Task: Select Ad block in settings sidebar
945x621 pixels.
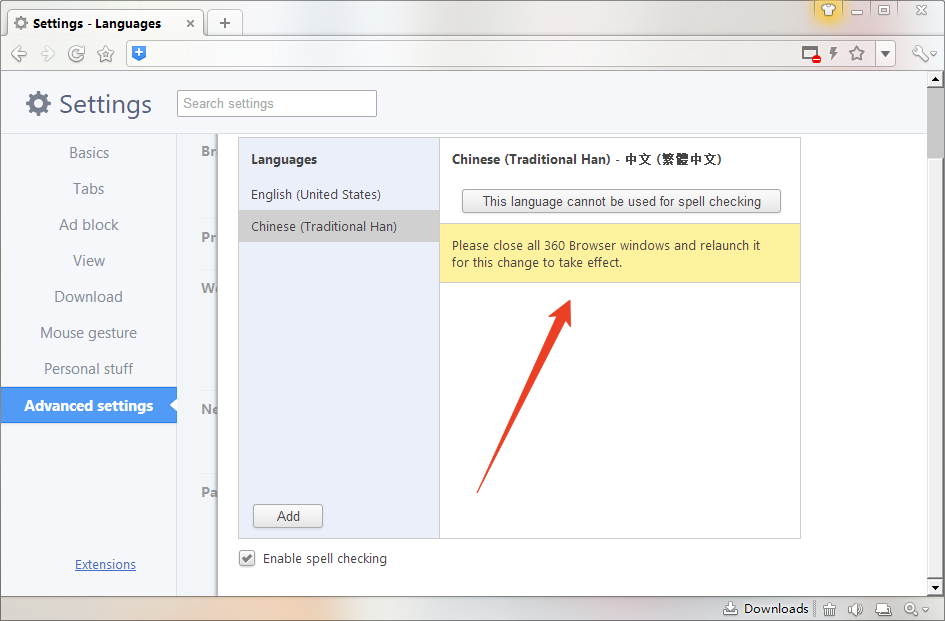Action: coord(88,225)
